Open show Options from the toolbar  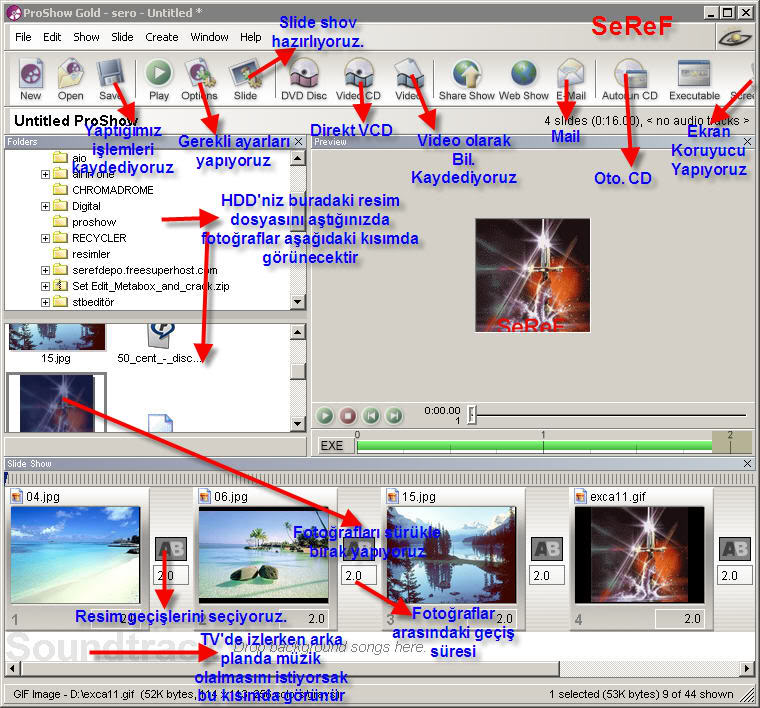pos(199,79)
